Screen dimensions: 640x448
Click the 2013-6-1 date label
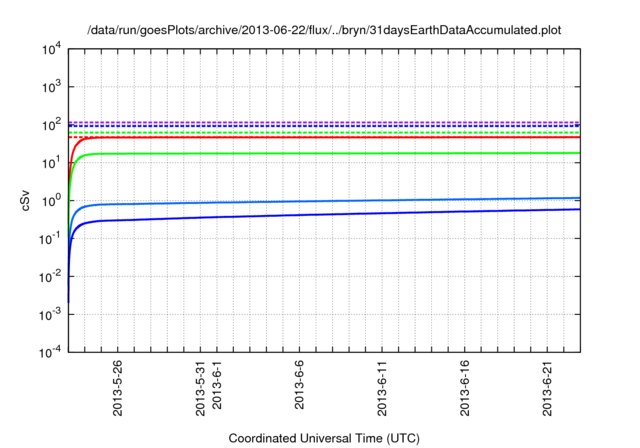217,385
